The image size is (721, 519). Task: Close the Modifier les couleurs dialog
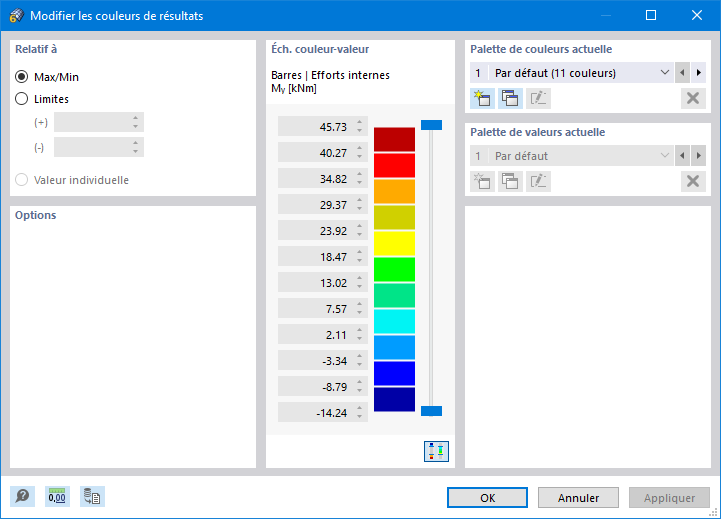pos(697,15)
